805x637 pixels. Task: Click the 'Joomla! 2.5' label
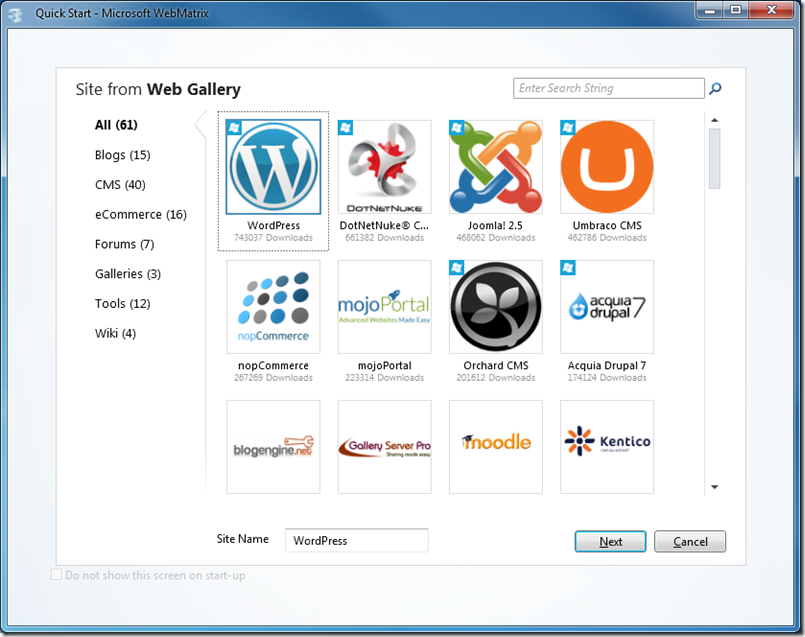[495, 225]
